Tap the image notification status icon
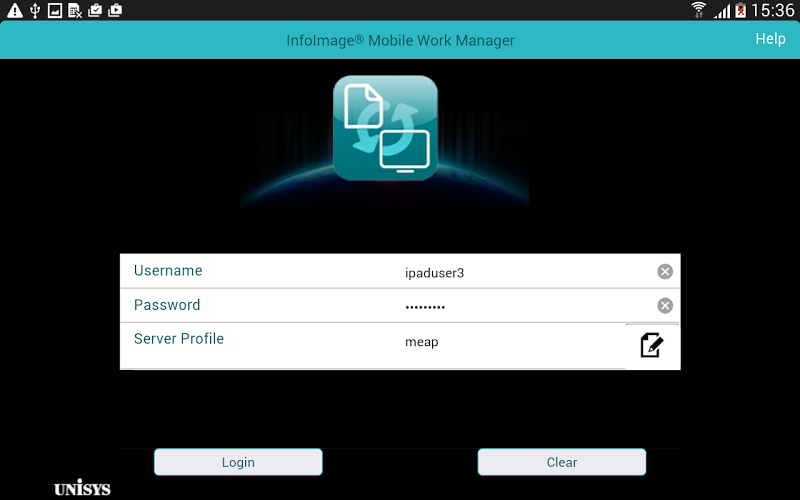Image resolution: width=800 pixels, height=500 pixels. click(55, 10)
